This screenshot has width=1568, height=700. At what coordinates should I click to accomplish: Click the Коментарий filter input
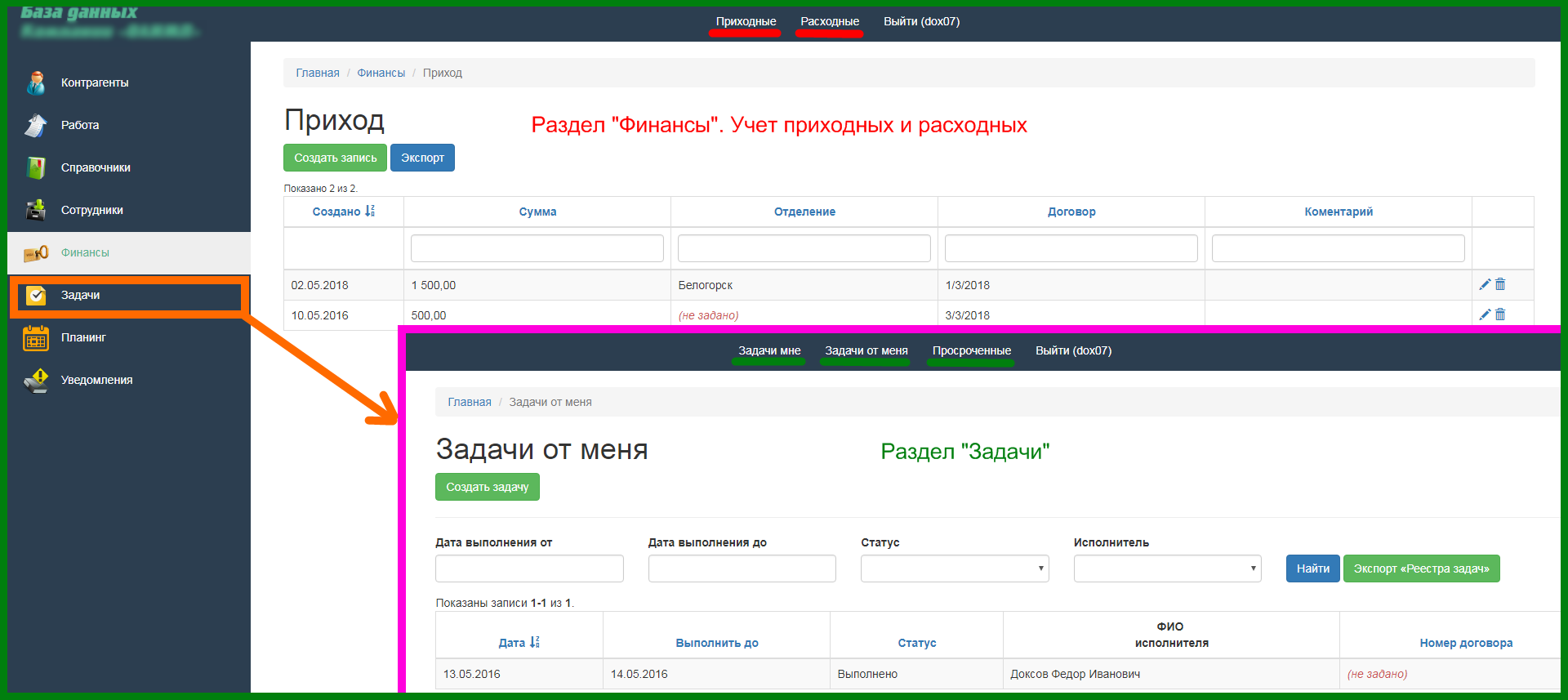1339,248
